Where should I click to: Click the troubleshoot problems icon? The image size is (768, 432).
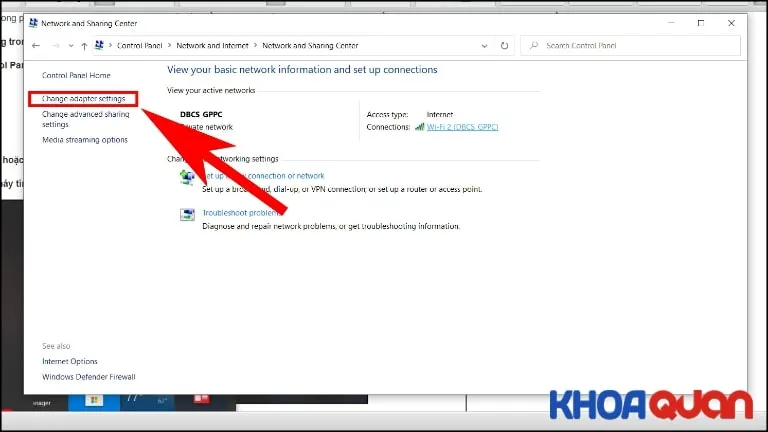(187, 214)
